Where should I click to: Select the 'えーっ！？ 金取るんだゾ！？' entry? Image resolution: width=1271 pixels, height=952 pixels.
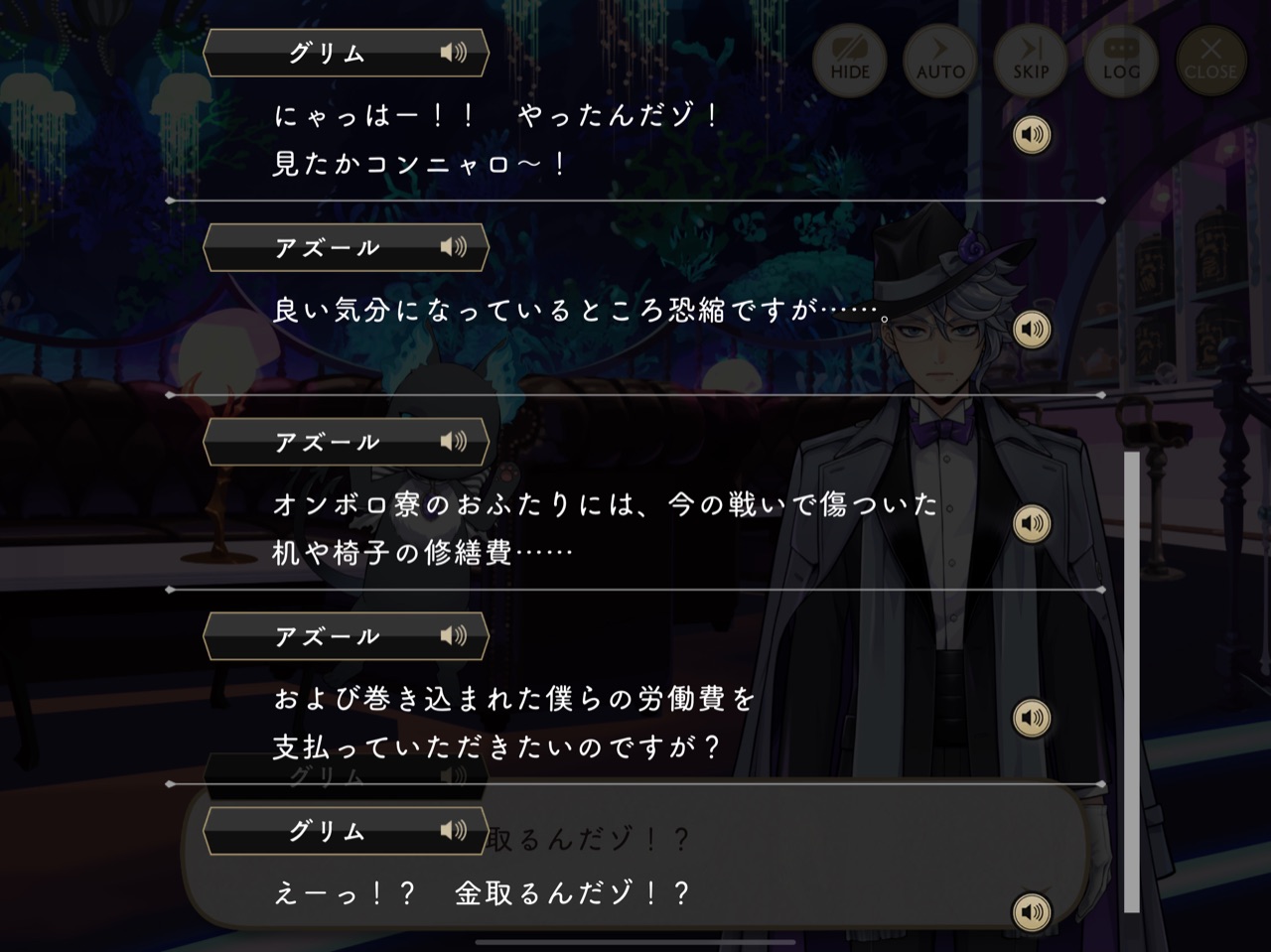point(482,892)
